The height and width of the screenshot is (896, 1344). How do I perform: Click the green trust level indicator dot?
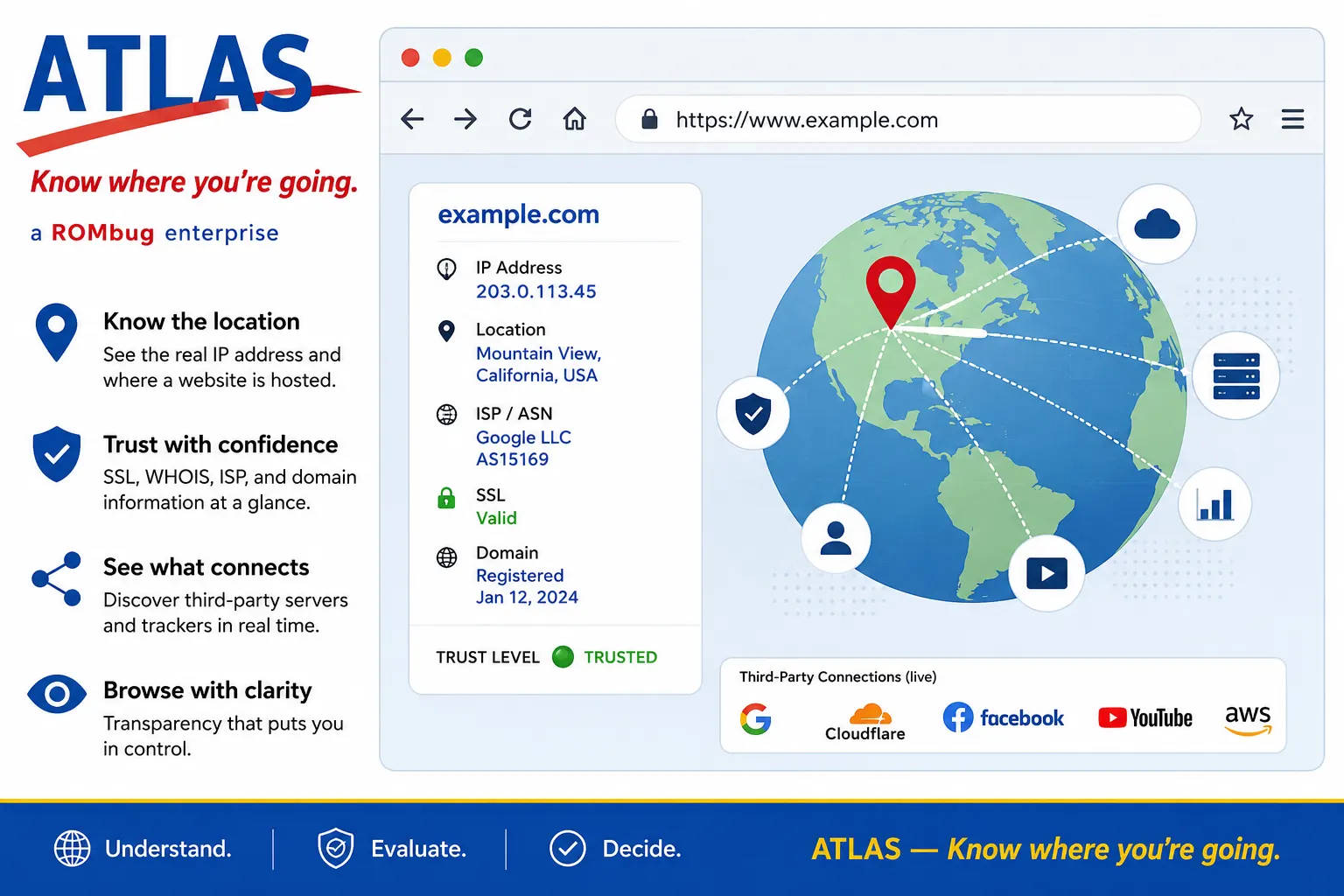click(x=563, y=656)
